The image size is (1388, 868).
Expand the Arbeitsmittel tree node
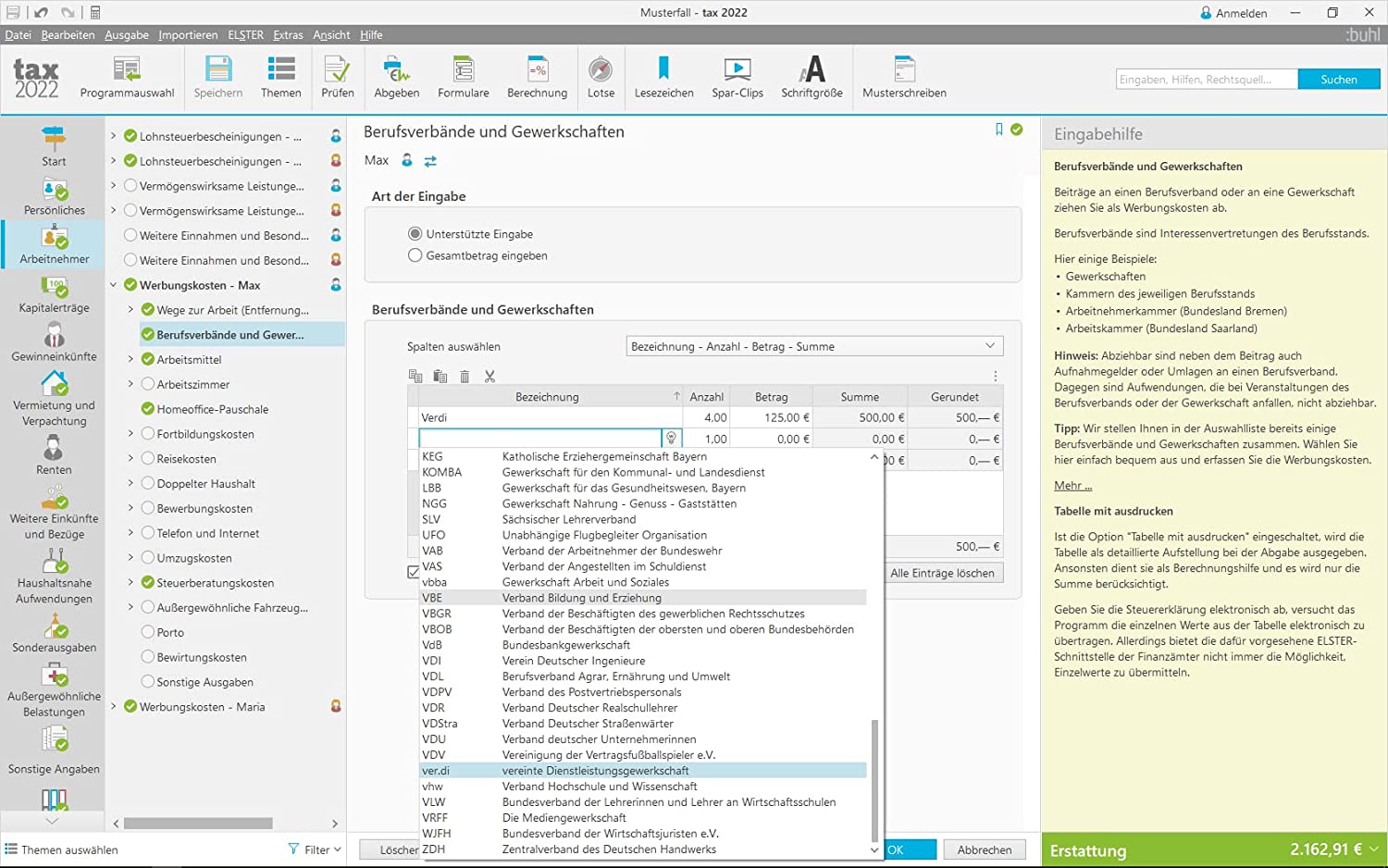coord(130,359)
